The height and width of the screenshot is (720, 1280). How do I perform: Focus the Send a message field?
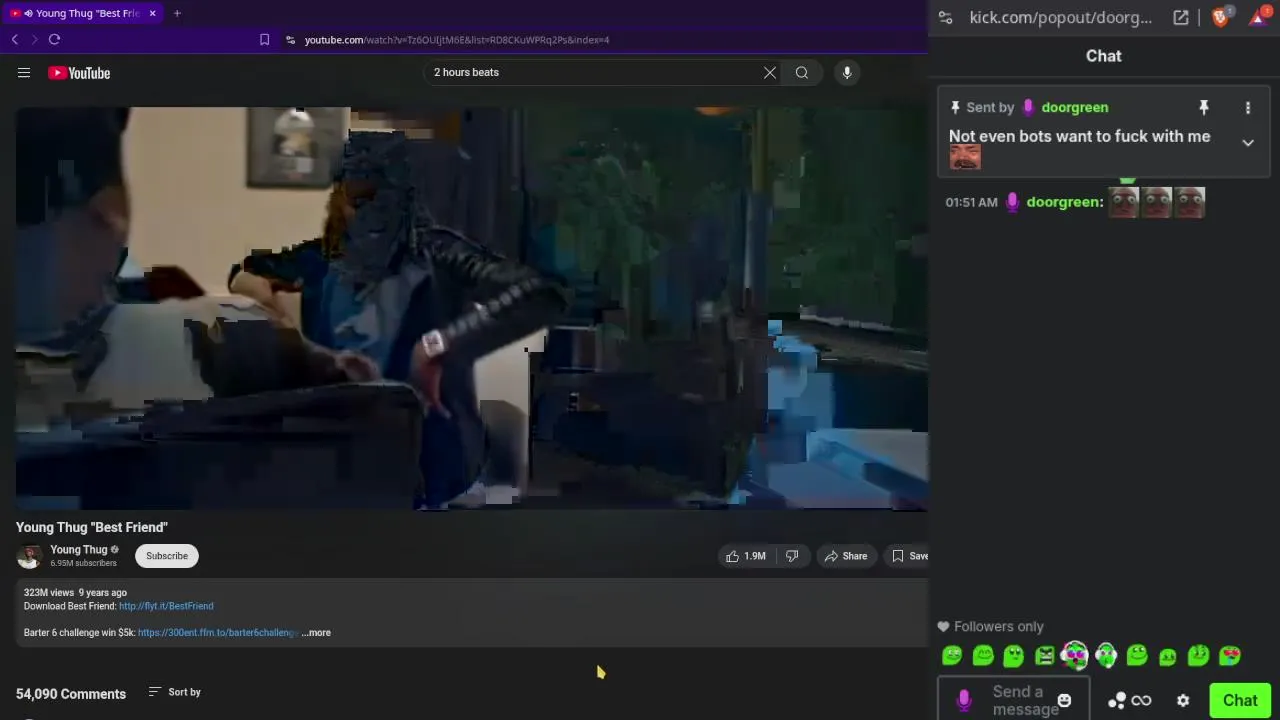pos(1020,700)
